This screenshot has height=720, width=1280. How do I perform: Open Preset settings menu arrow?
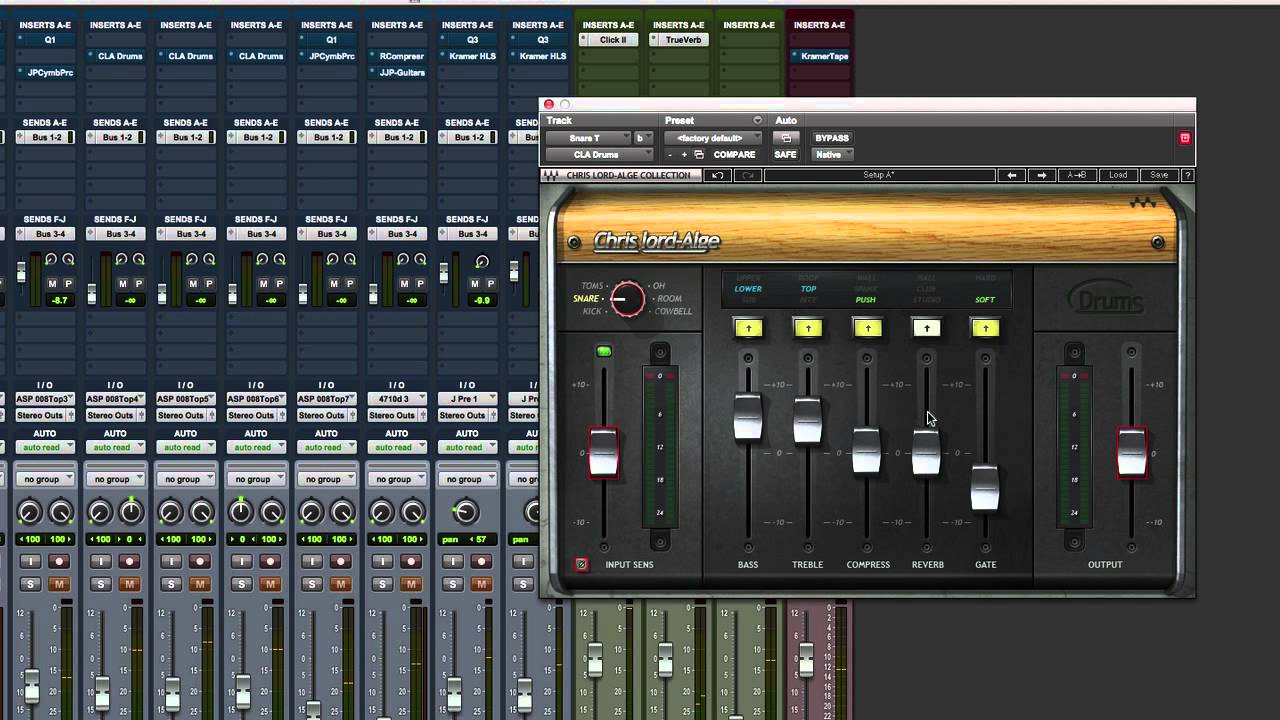pos(757,121)
